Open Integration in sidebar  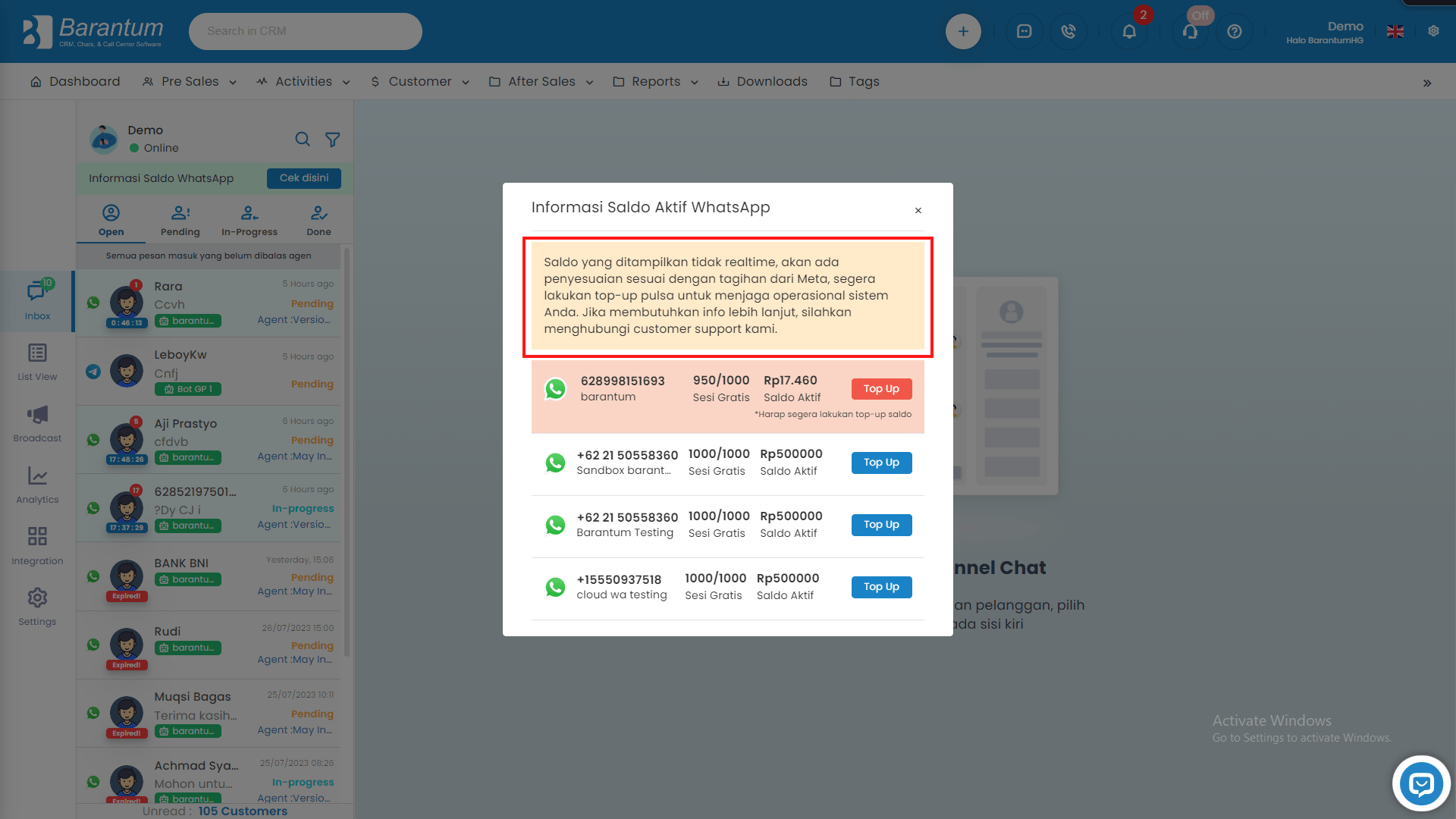click(x=37, y=546)
